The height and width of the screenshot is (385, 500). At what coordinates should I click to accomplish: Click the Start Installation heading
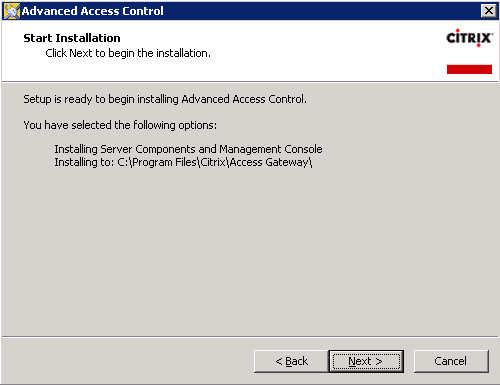click(x=72, y=38)
